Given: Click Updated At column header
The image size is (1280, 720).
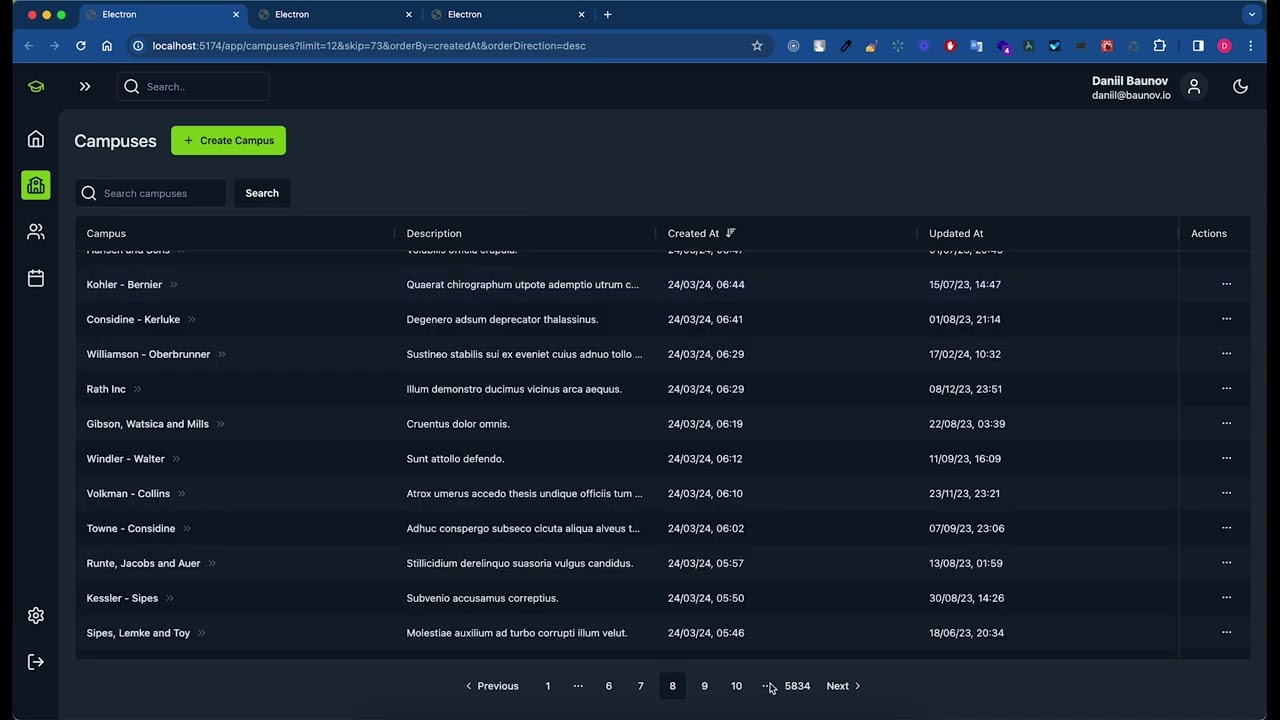Looking at the screenshot, I should [956, 233].
